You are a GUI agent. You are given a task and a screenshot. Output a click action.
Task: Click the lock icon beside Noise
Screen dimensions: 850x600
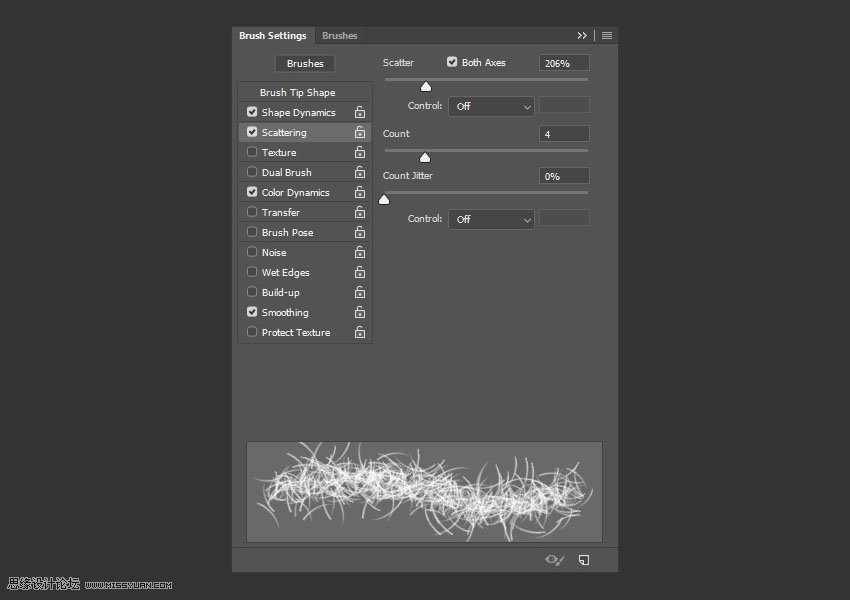coord(359,252)
